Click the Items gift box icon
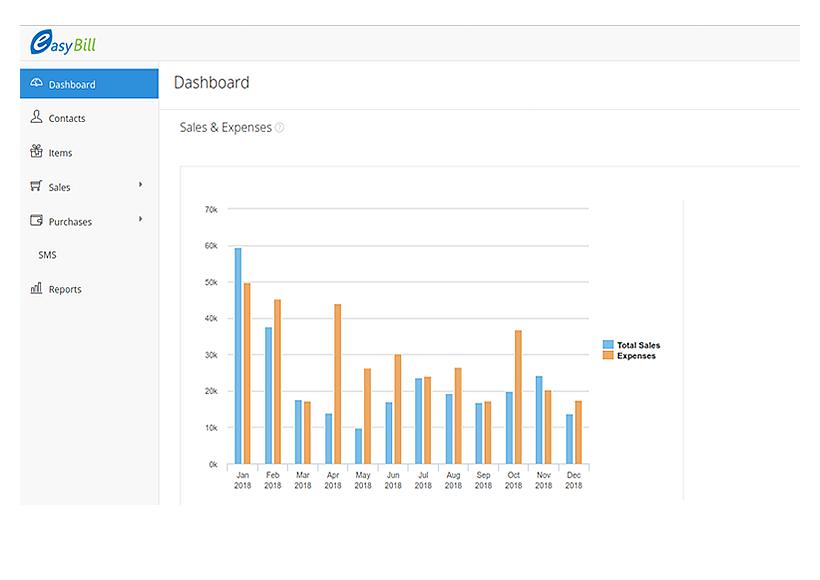The image size is (820, 580). click(36, 152)
